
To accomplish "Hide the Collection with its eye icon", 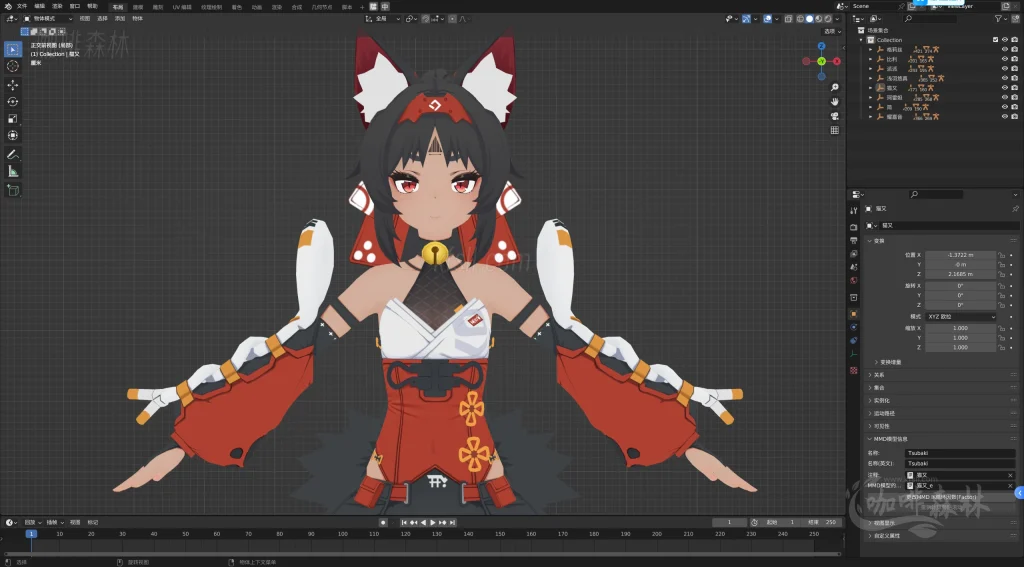I will [1005, 40].
